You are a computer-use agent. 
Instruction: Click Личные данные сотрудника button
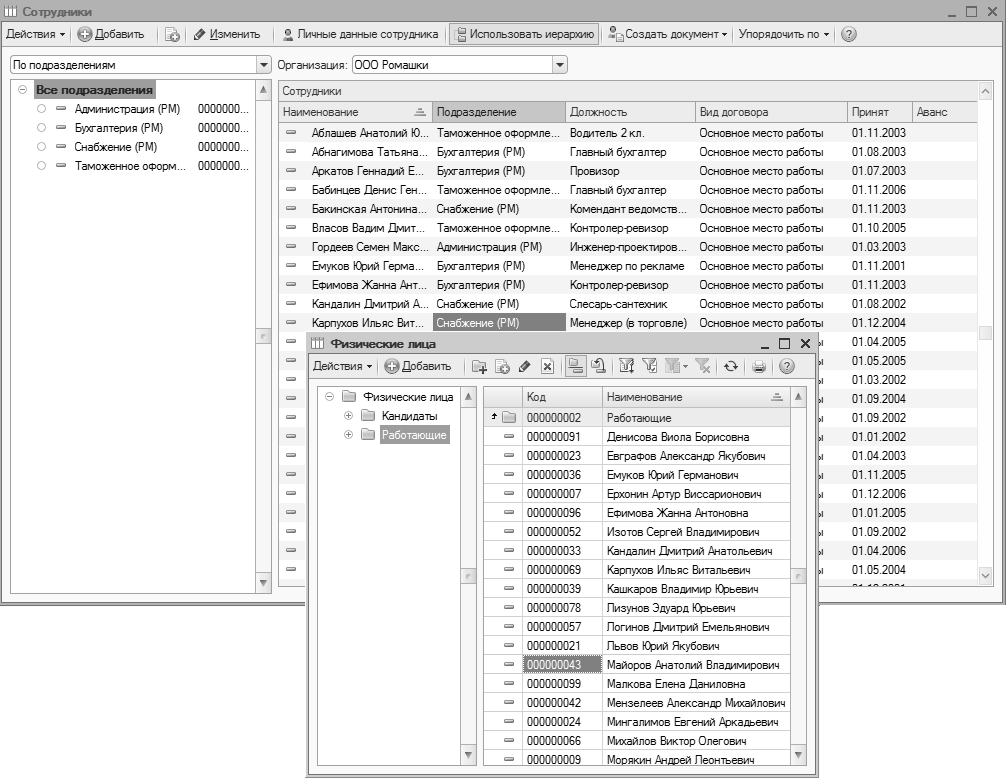pos(359,34)
